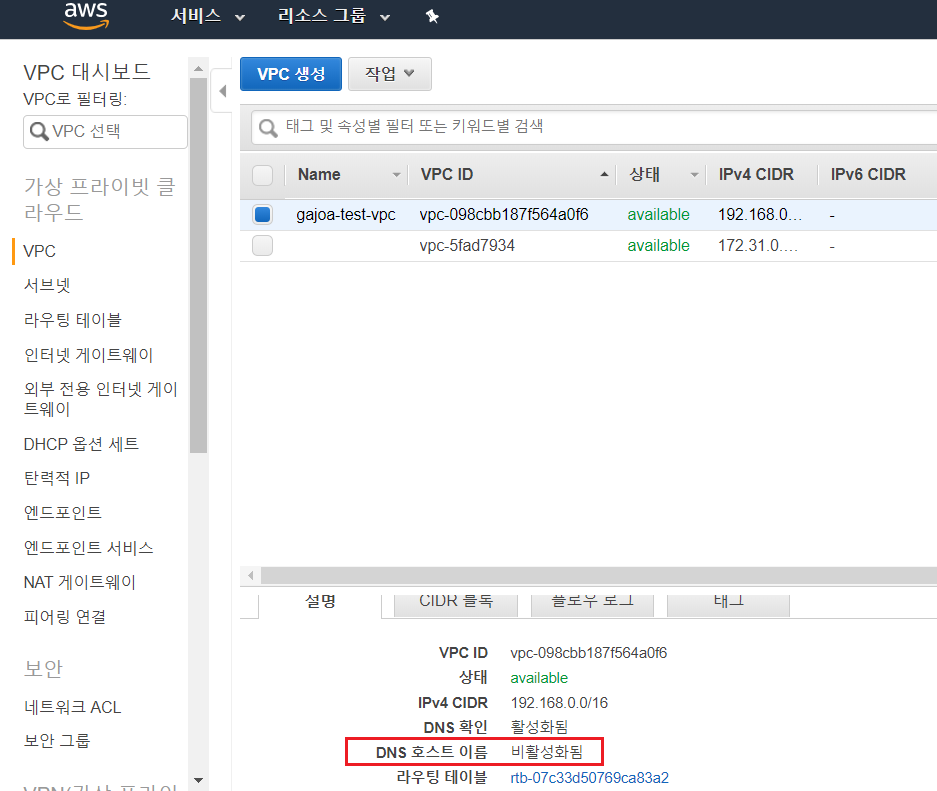Click the search magnifier icon in tag filter
The height and width of the screenshot is (791, 937).
click(x=268, y=127)
